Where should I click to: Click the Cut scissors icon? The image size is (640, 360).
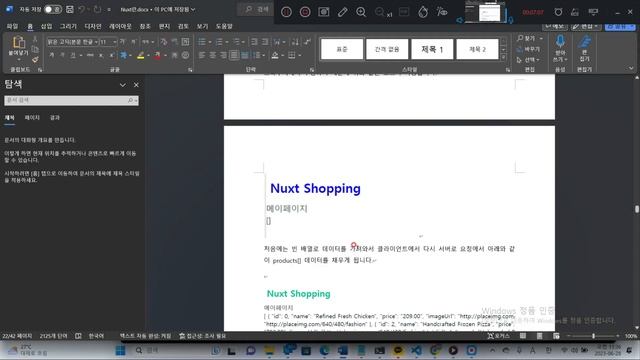pos(35,39)
